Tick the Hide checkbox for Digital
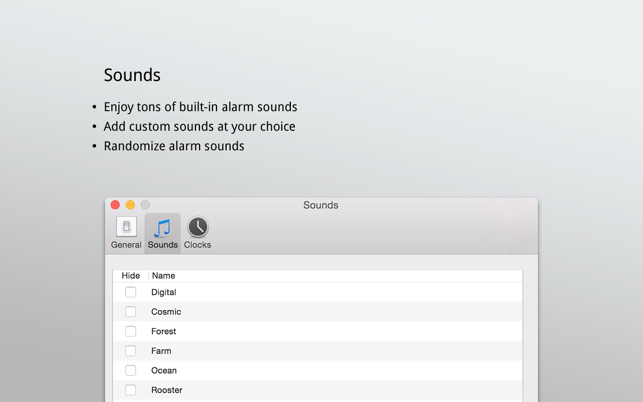The height and width of the screenshot is (402, 643). point(130,292)
